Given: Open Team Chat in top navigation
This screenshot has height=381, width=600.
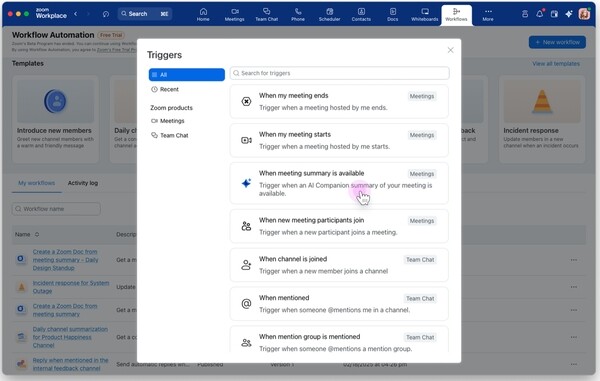Looking at the screenshot, I should (x=267, y=15).
